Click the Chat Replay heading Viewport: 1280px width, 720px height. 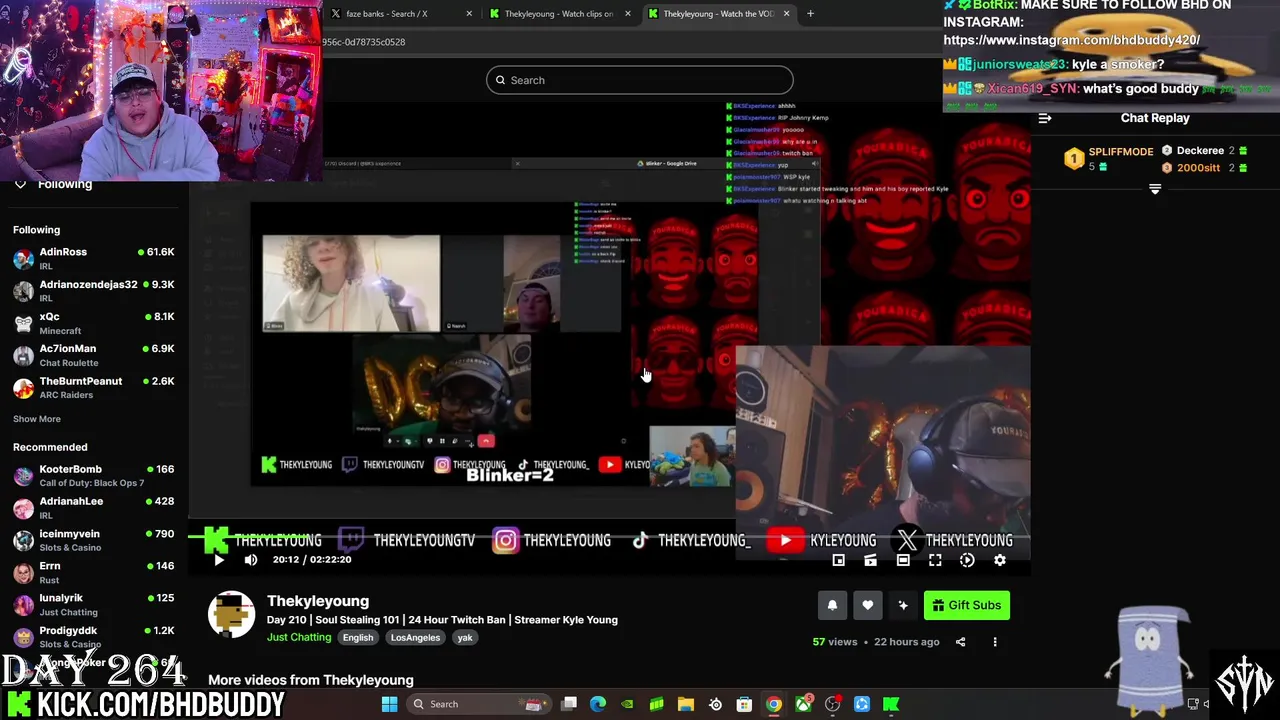[1155, 118]
